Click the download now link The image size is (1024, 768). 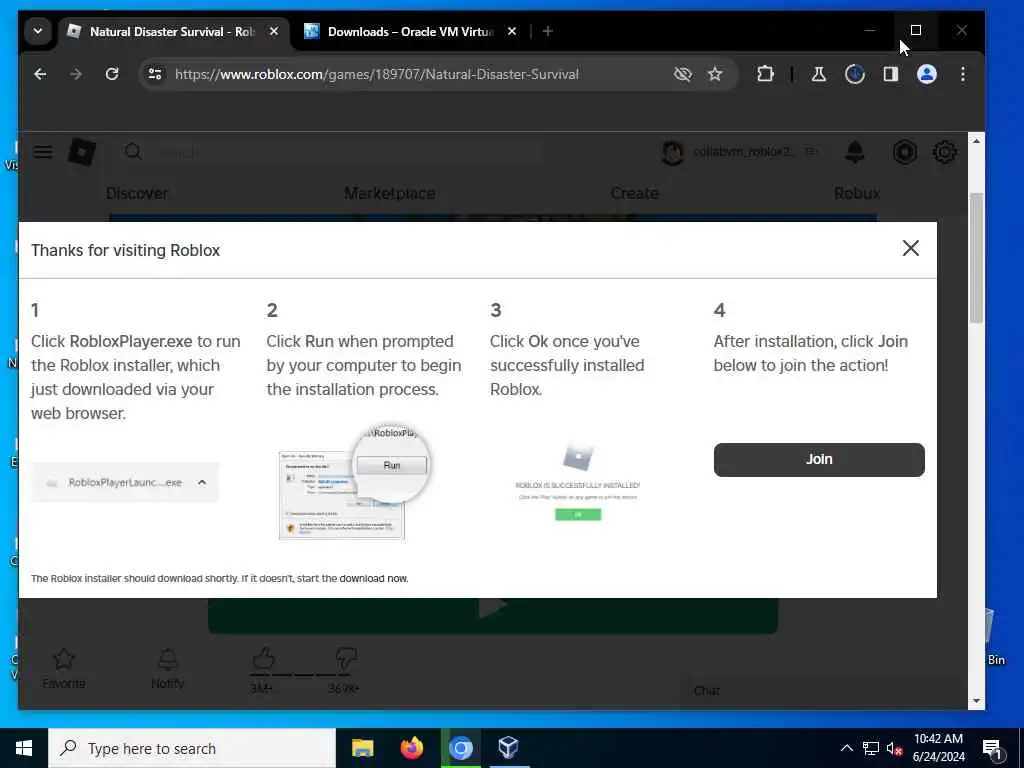373,579
